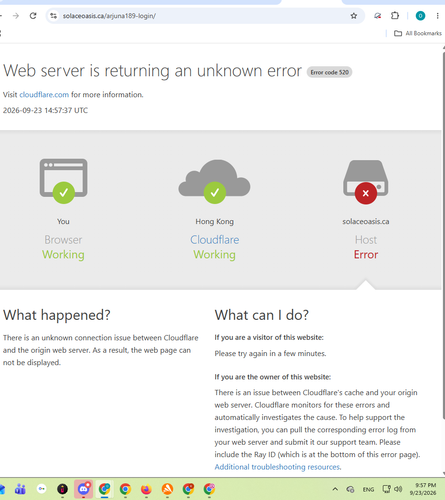Click the host server error icon
The height and width of the screenshot is (500, 445).
366,181
